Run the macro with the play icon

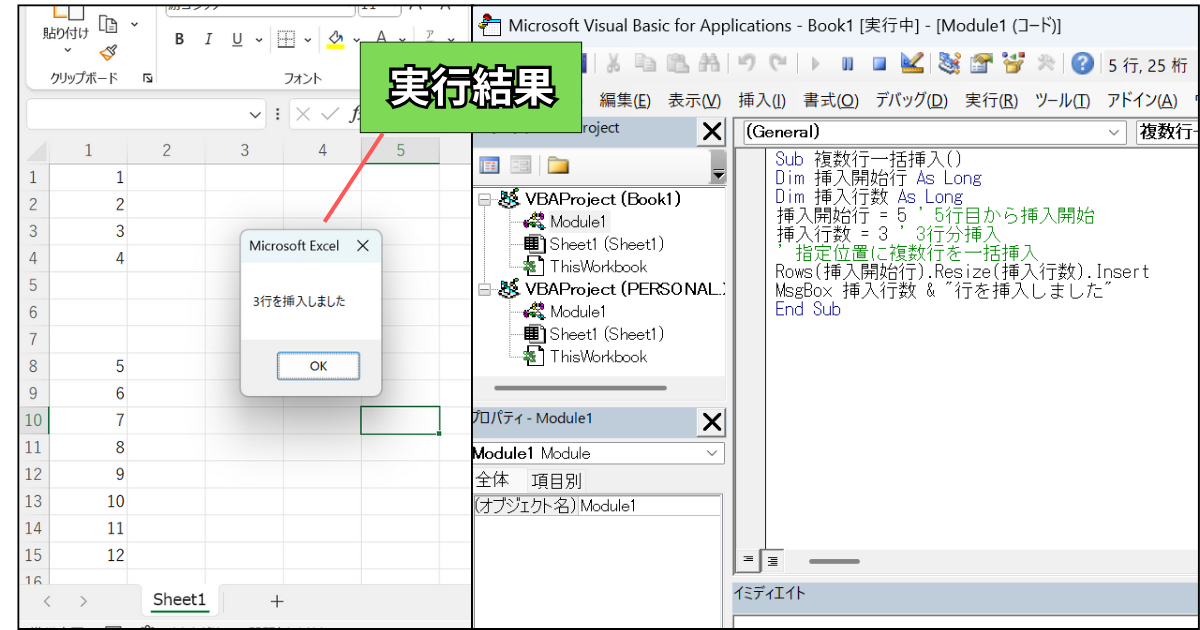pos(816,64)
